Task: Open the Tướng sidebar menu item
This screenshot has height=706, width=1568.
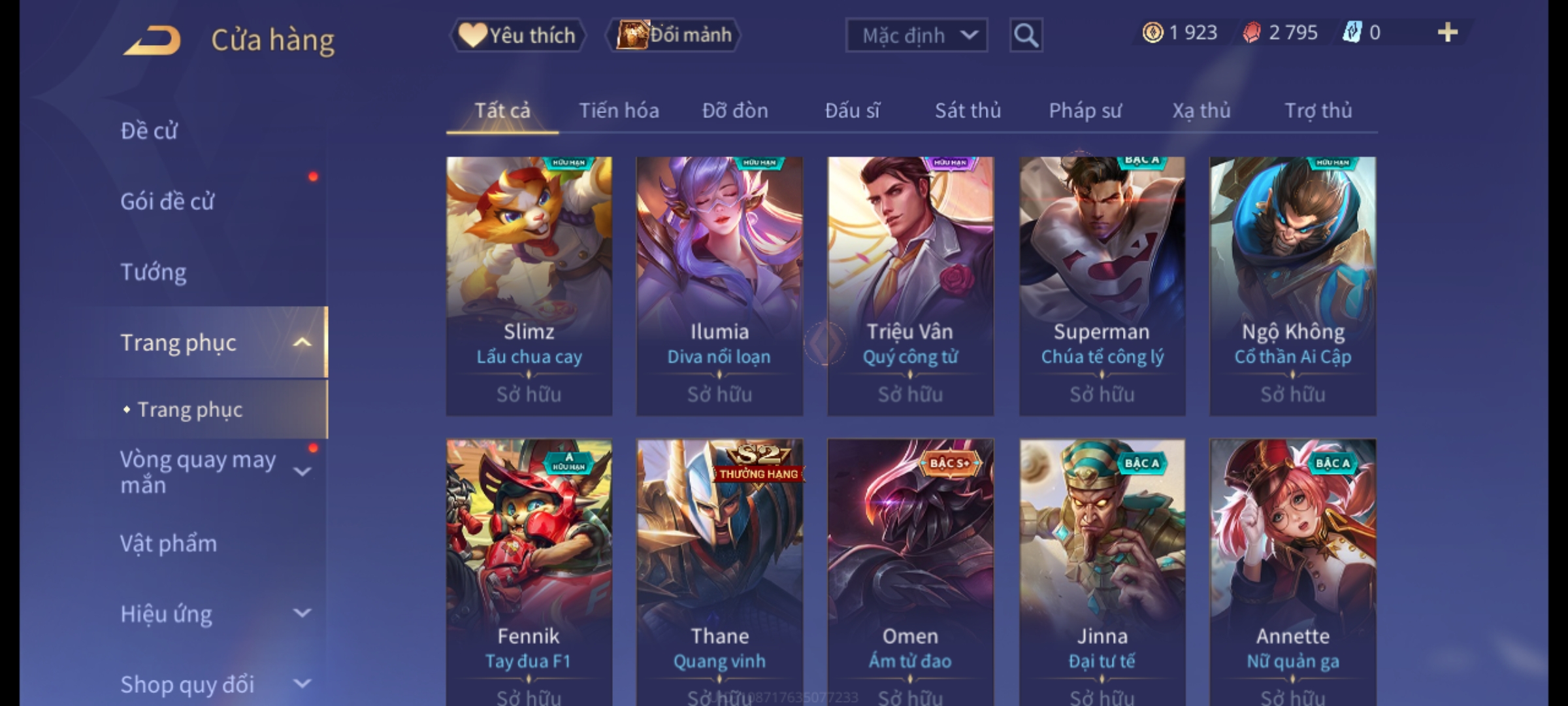Action: point(154,272)
